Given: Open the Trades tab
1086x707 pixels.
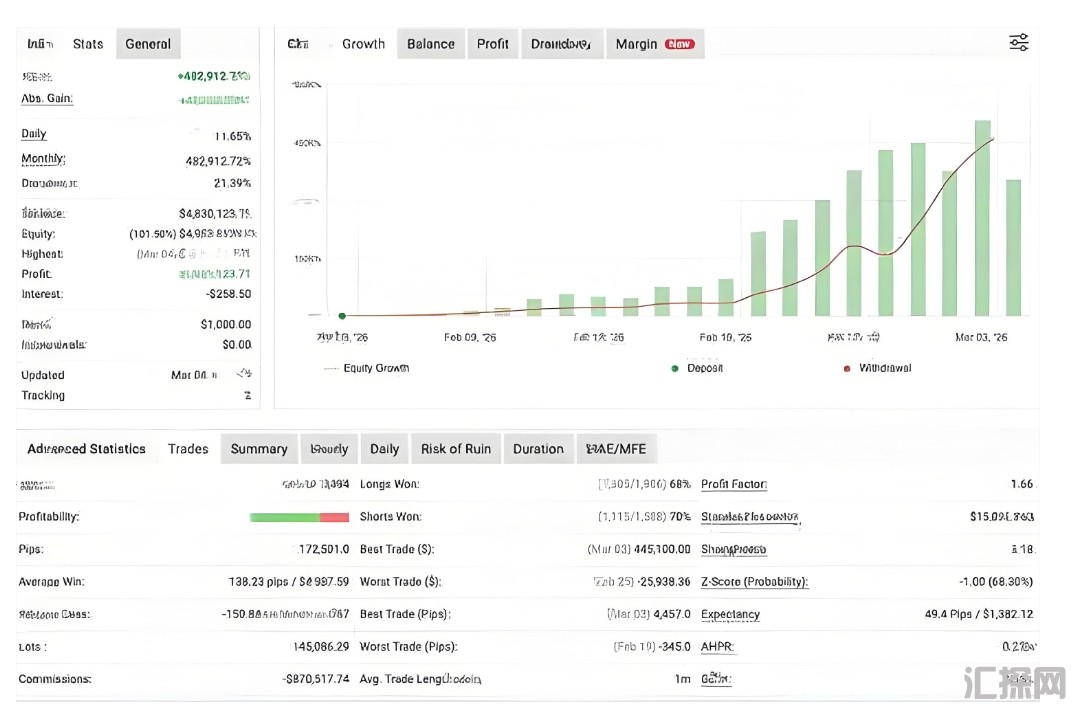Looking at the screenshot, I should point(188,449).
